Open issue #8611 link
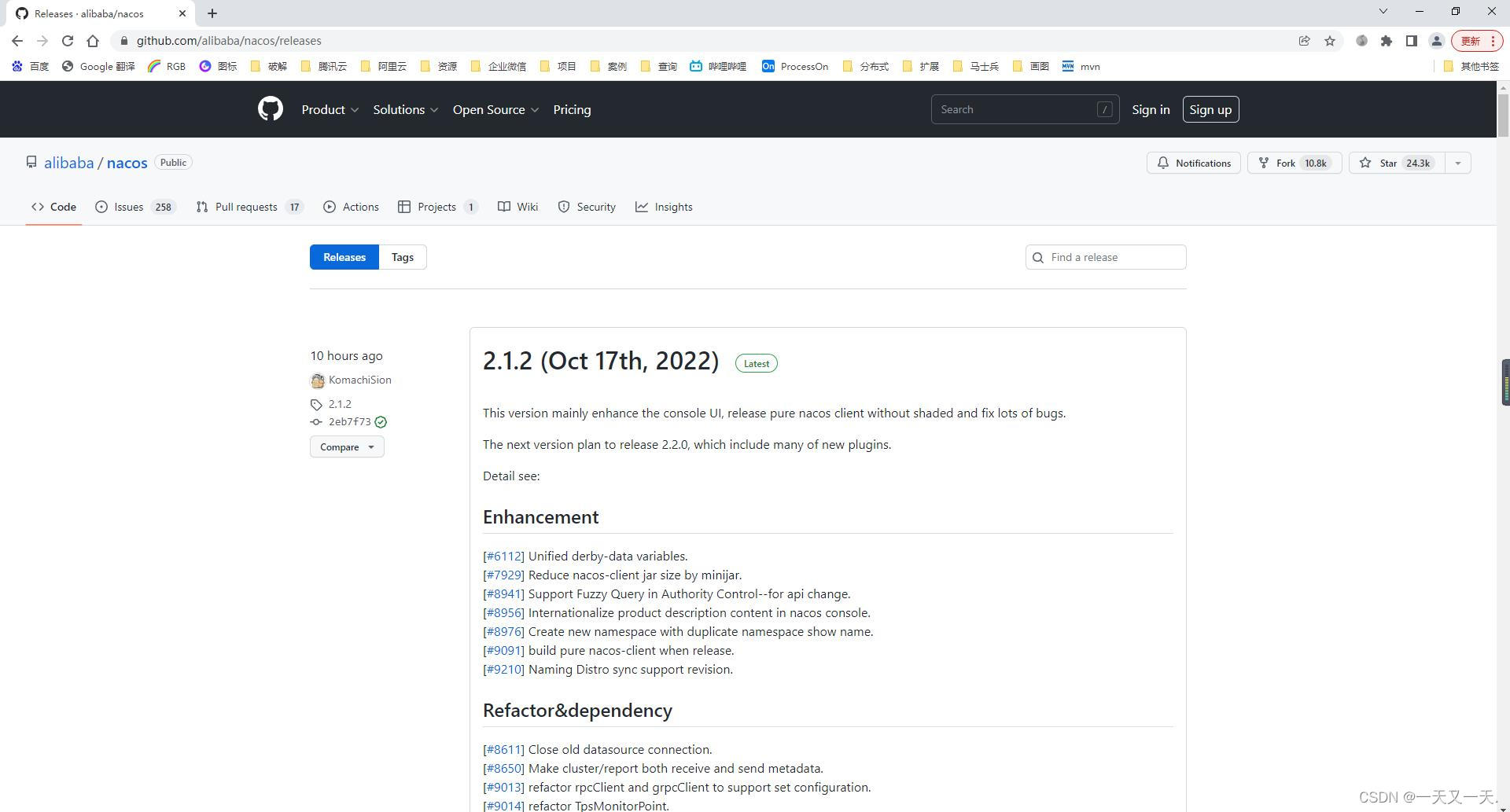1510x812 pixels. coord(503,750)
